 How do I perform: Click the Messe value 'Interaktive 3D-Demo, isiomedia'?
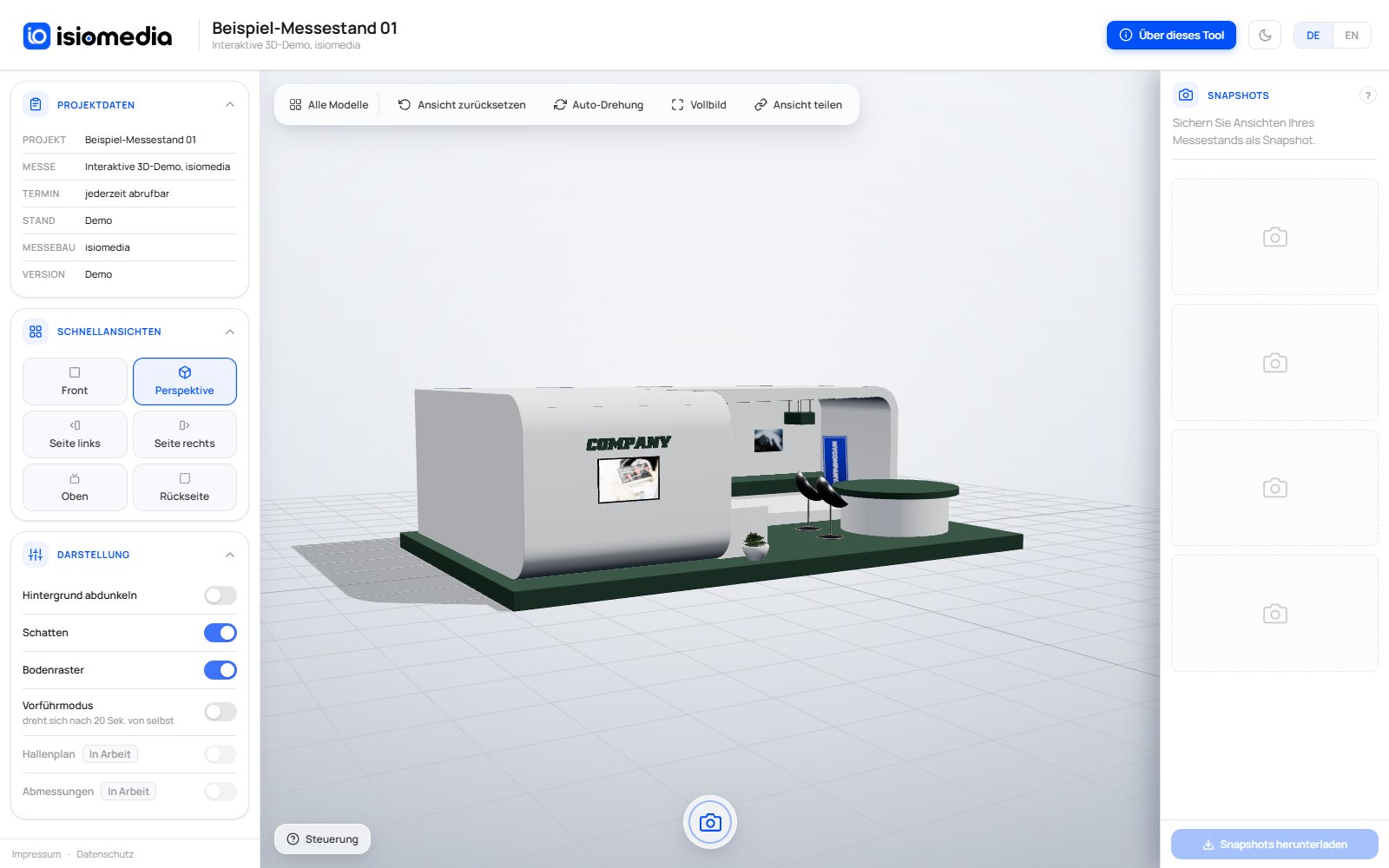pos(157,167)
